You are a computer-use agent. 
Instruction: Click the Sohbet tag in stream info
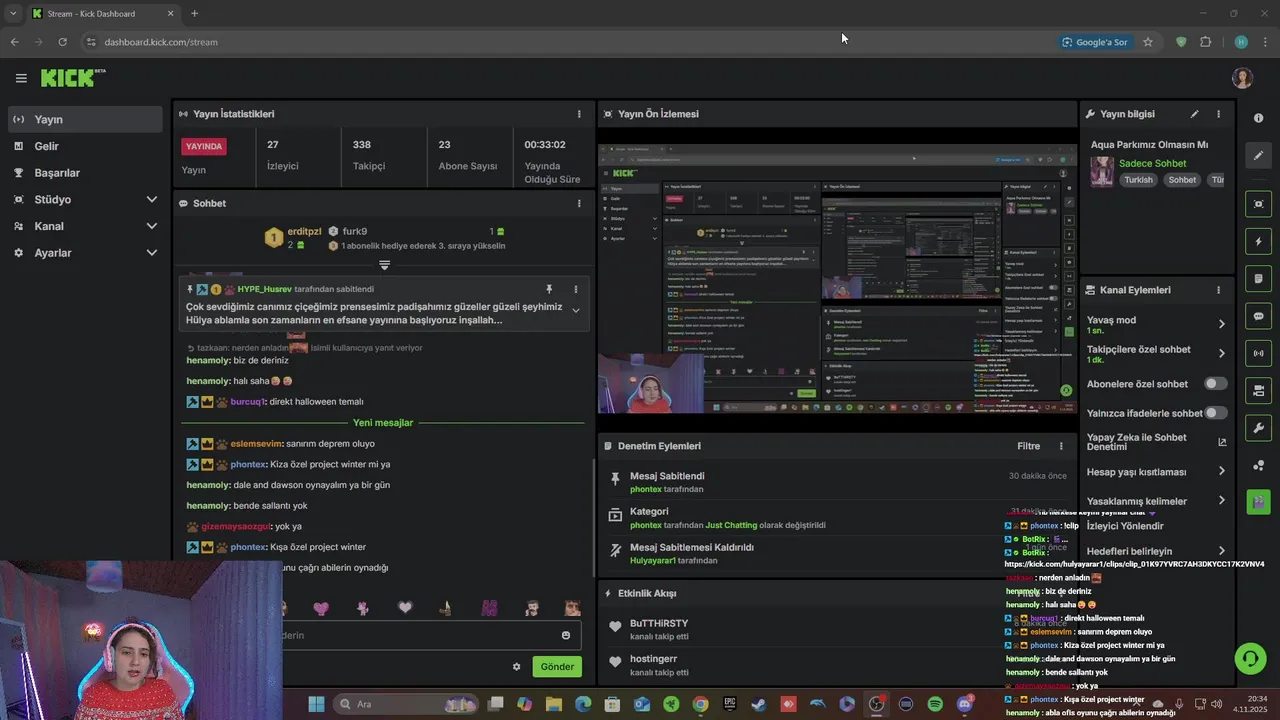click(1182, 180)
